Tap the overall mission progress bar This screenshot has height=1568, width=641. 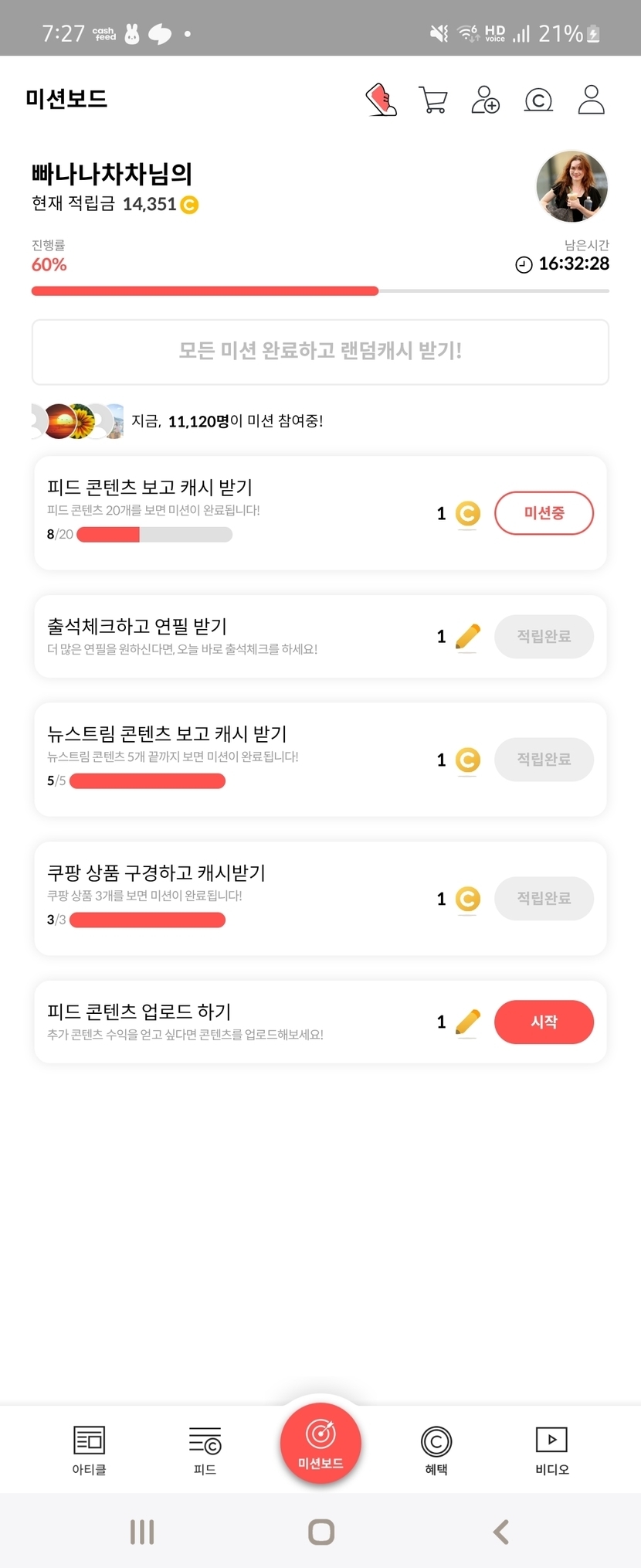[x=320, y=291]
